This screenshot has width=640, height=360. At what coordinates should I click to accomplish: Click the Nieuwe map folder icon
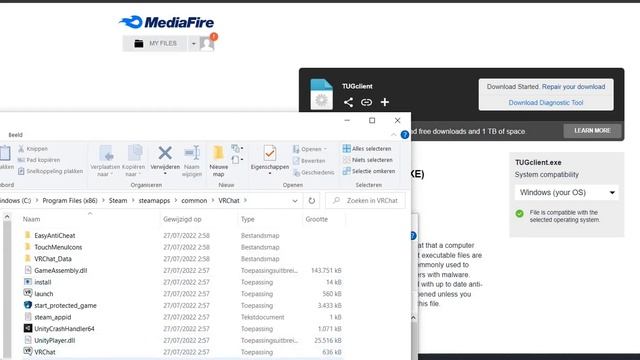218,153
